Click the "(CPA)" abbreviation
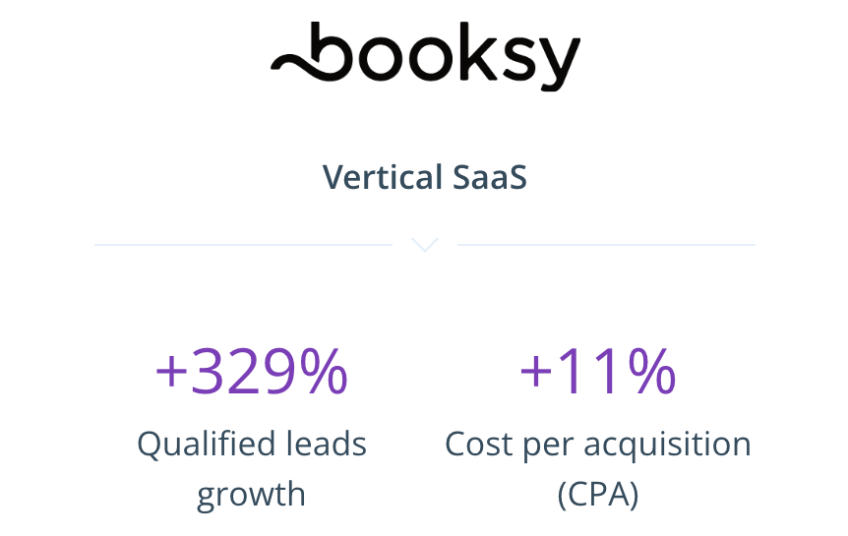Screen dimensions: 848x536 pyautogui.click(x=598, y=494)
